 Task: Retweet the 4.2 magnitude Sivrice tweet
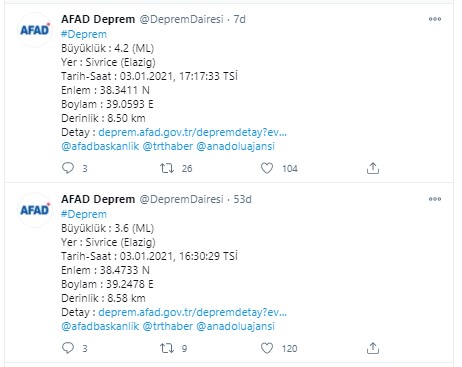167,168
